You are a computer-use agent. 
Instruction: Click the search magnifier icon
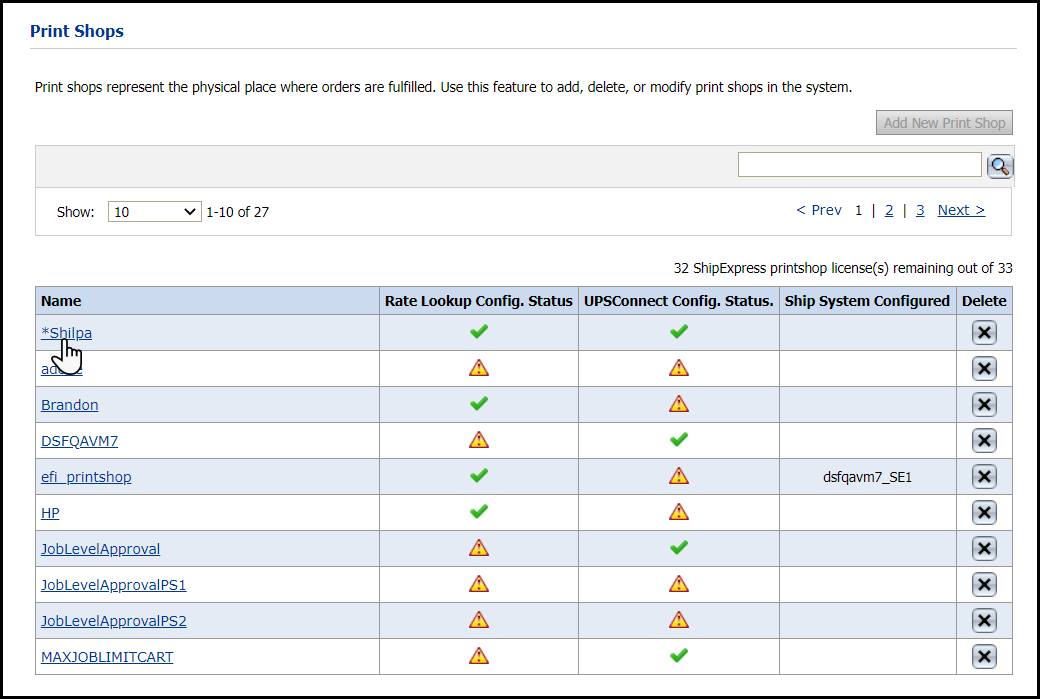pyautogui.click(x=1000, y=167)
